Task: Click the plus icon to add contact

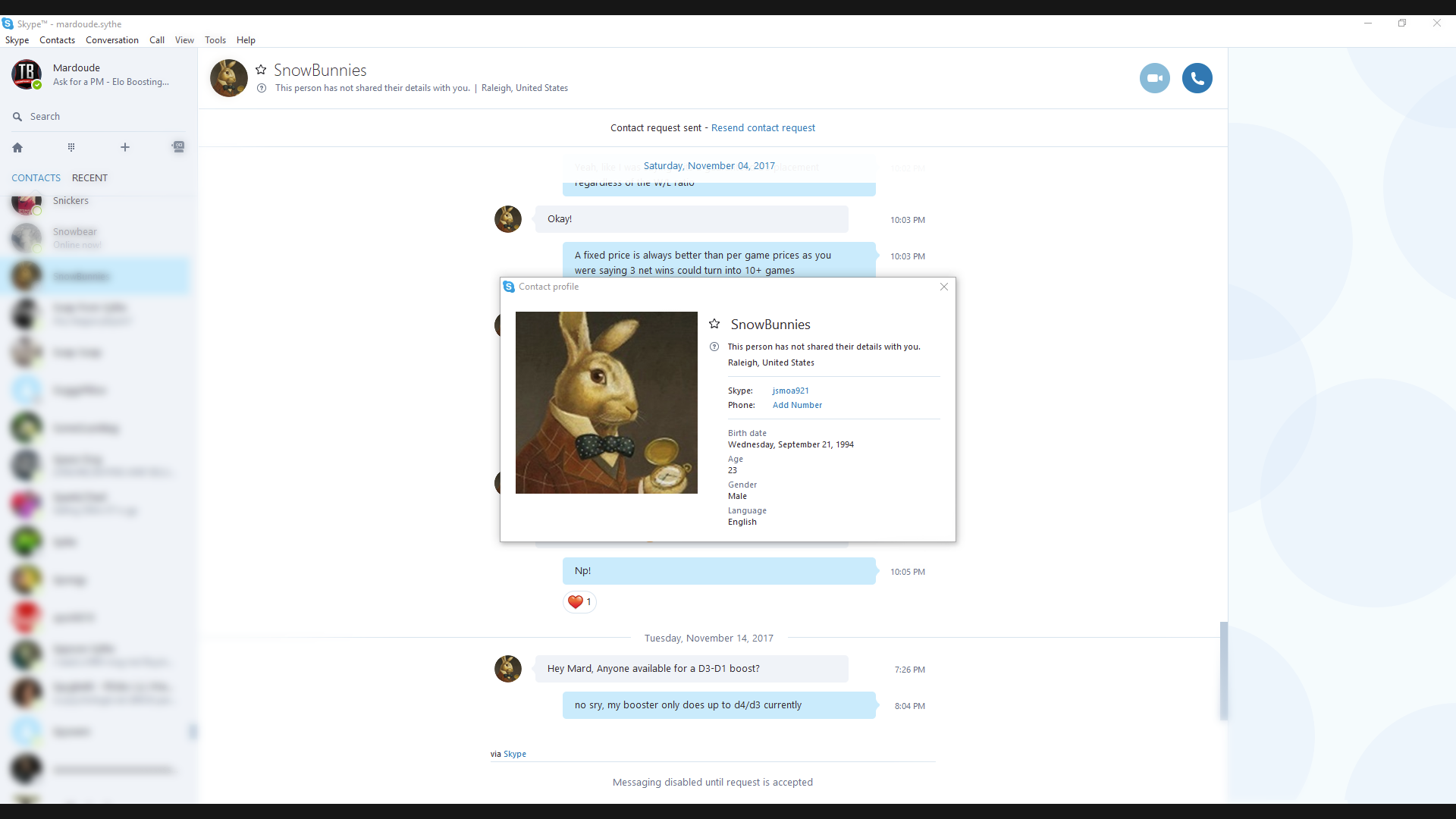Action: (125, 147)
